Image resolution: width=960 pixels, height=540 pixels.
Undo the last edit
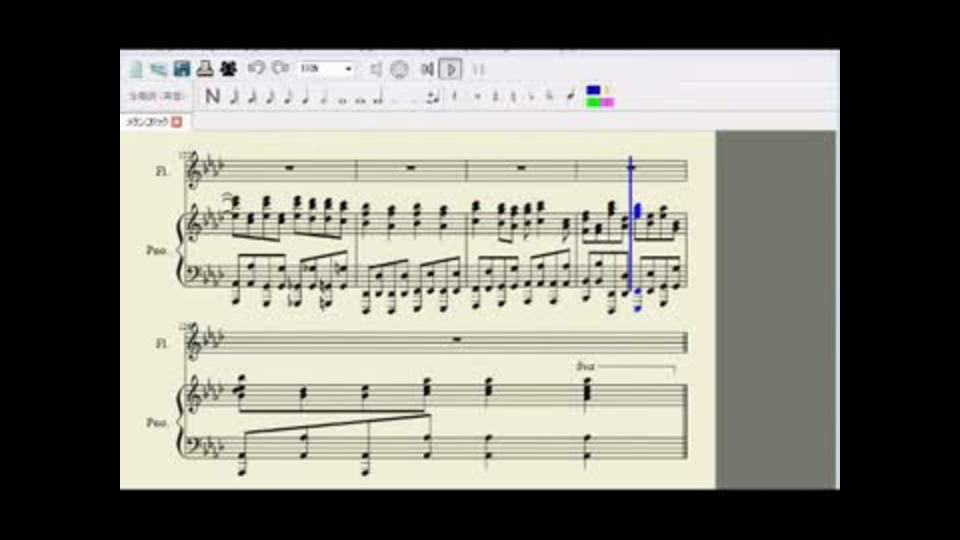257,67
